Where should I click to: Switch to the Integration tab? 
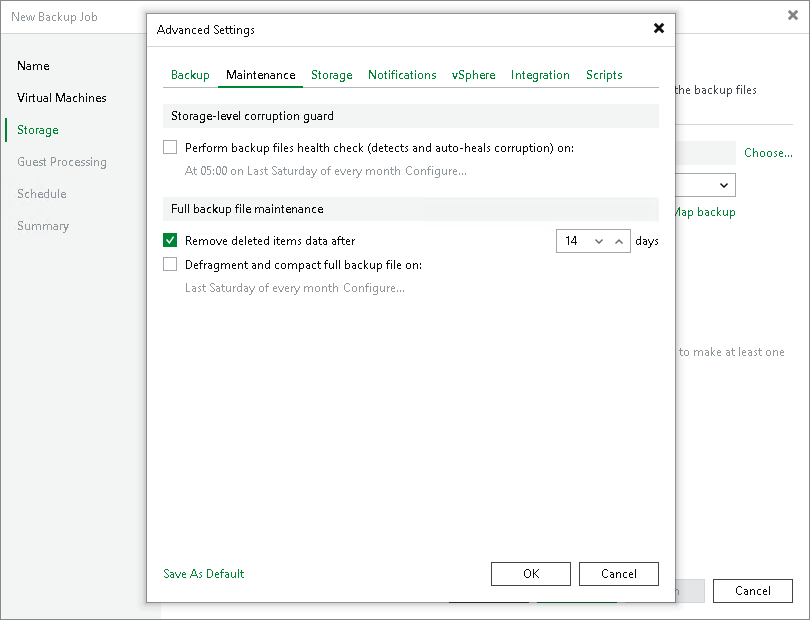(540, 75)
